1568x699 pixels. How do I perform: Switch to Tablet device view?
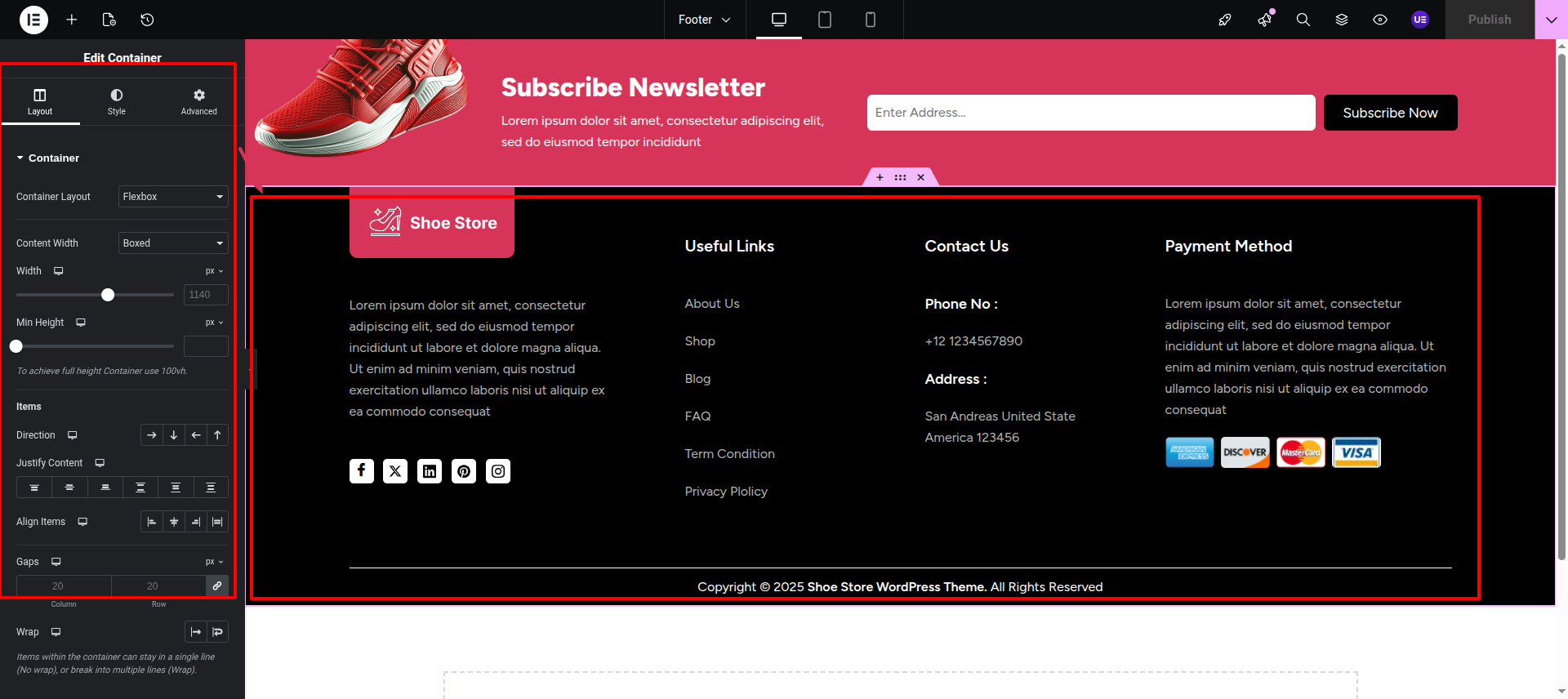824,20
